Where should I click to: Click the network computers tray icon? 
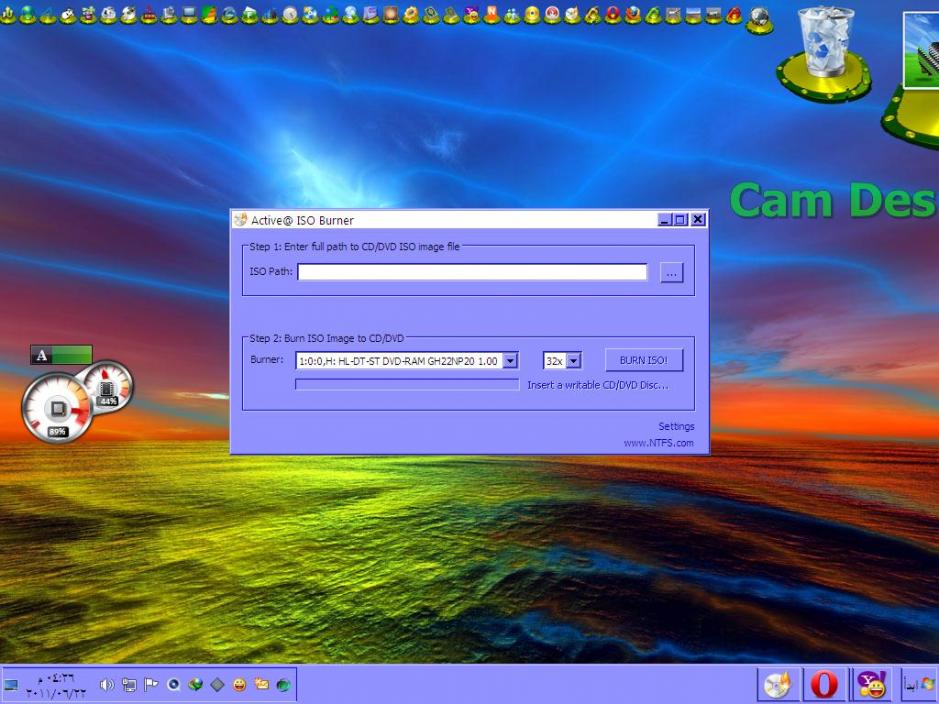[129, 685]
